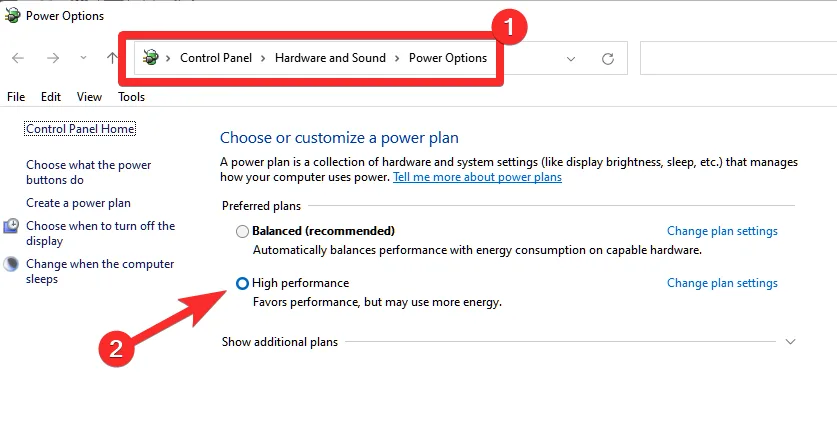This screenshot has width=837, height=442.
Task: Click the Back navigation arrow
Action: (x=18, y=58)
